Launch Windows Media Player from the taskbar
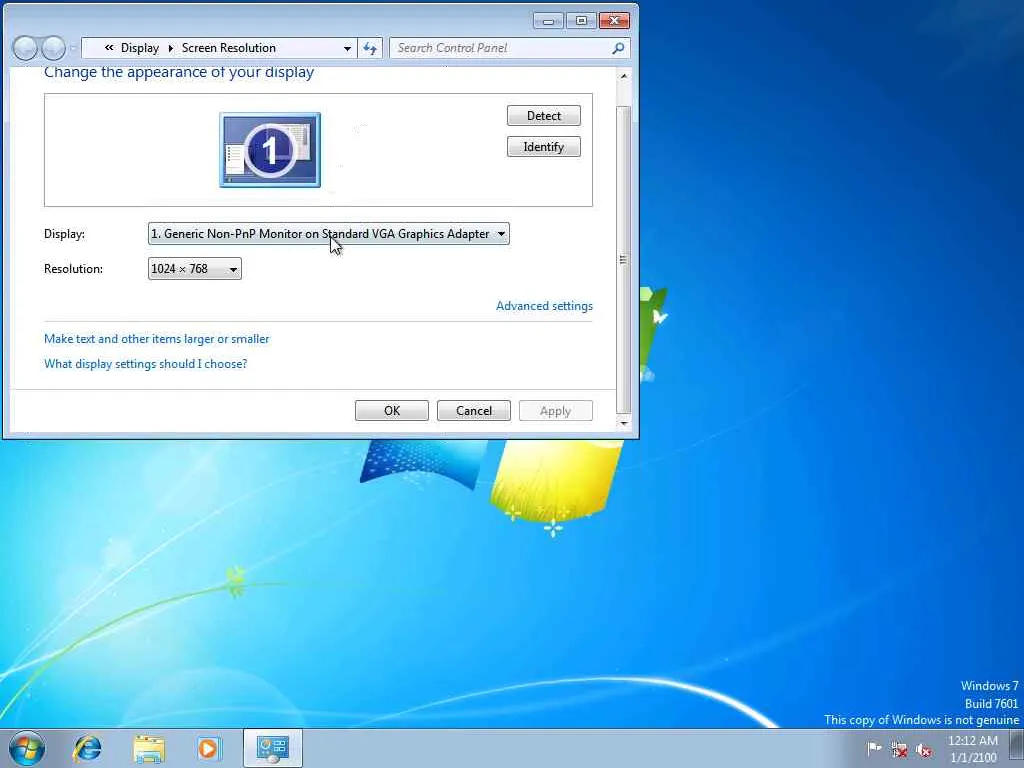The image size is (1024, 768). pos(208,748)
